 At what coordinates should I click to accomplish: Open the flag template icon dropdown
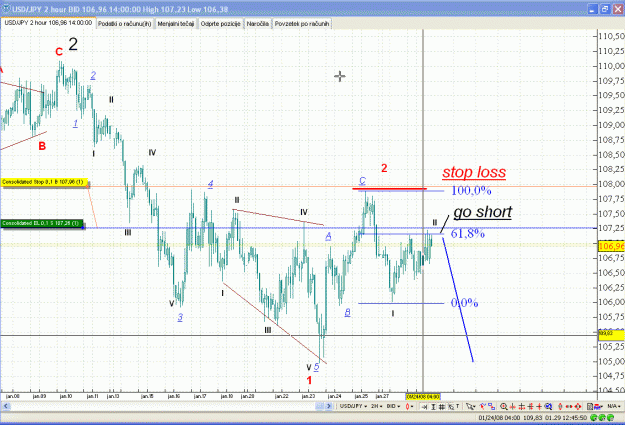click(x=599, y=407)
